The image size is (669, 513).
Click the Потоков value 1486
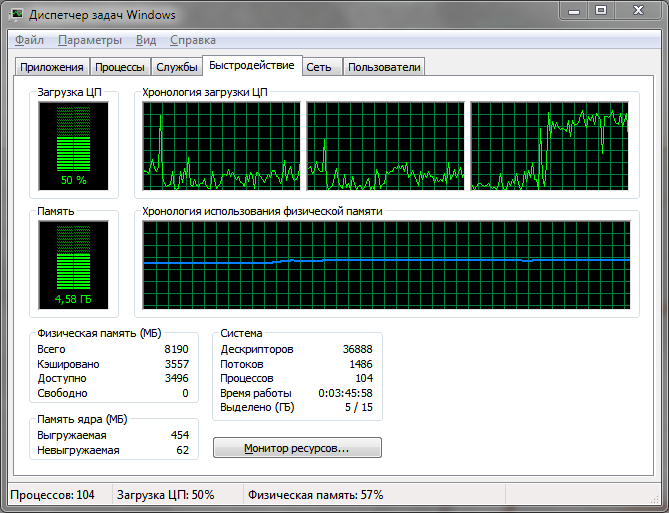361,364
